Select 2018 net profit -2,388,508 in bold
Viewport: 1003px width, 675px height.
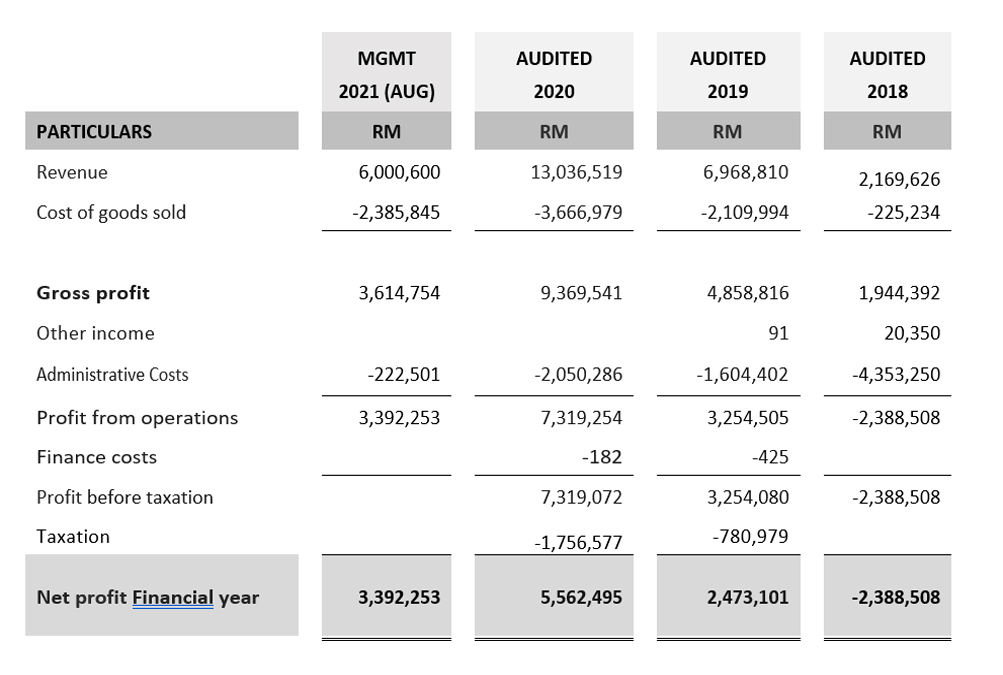pyautogui.click(x=896, y=597)
